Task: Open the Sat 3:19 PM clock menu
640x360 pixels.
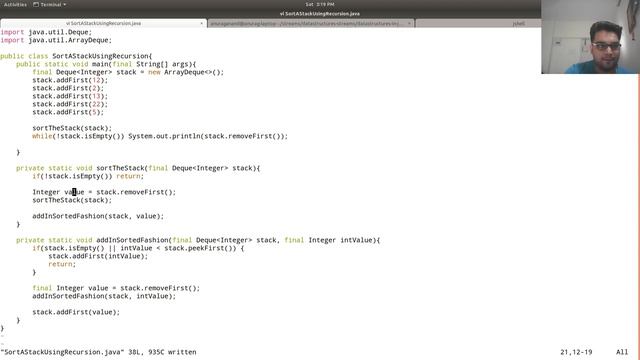Action: 320,4
